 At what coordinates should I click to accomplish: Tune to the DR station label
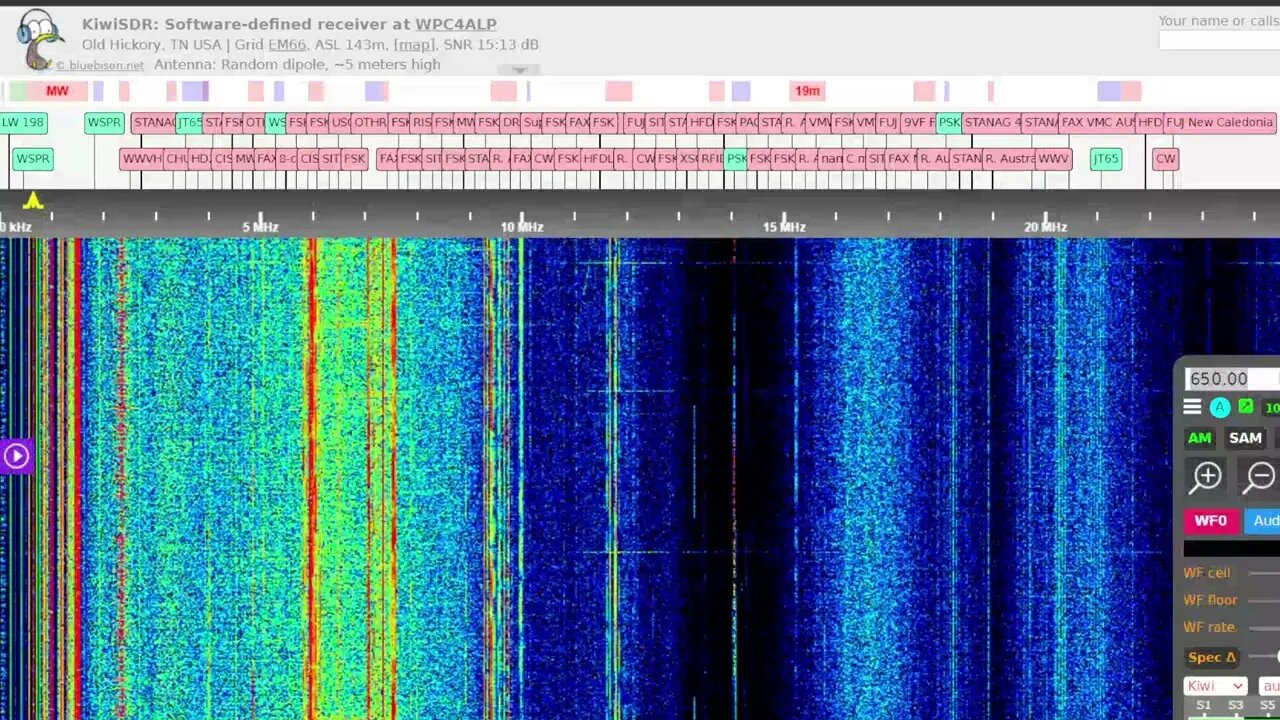coord(510,123)
